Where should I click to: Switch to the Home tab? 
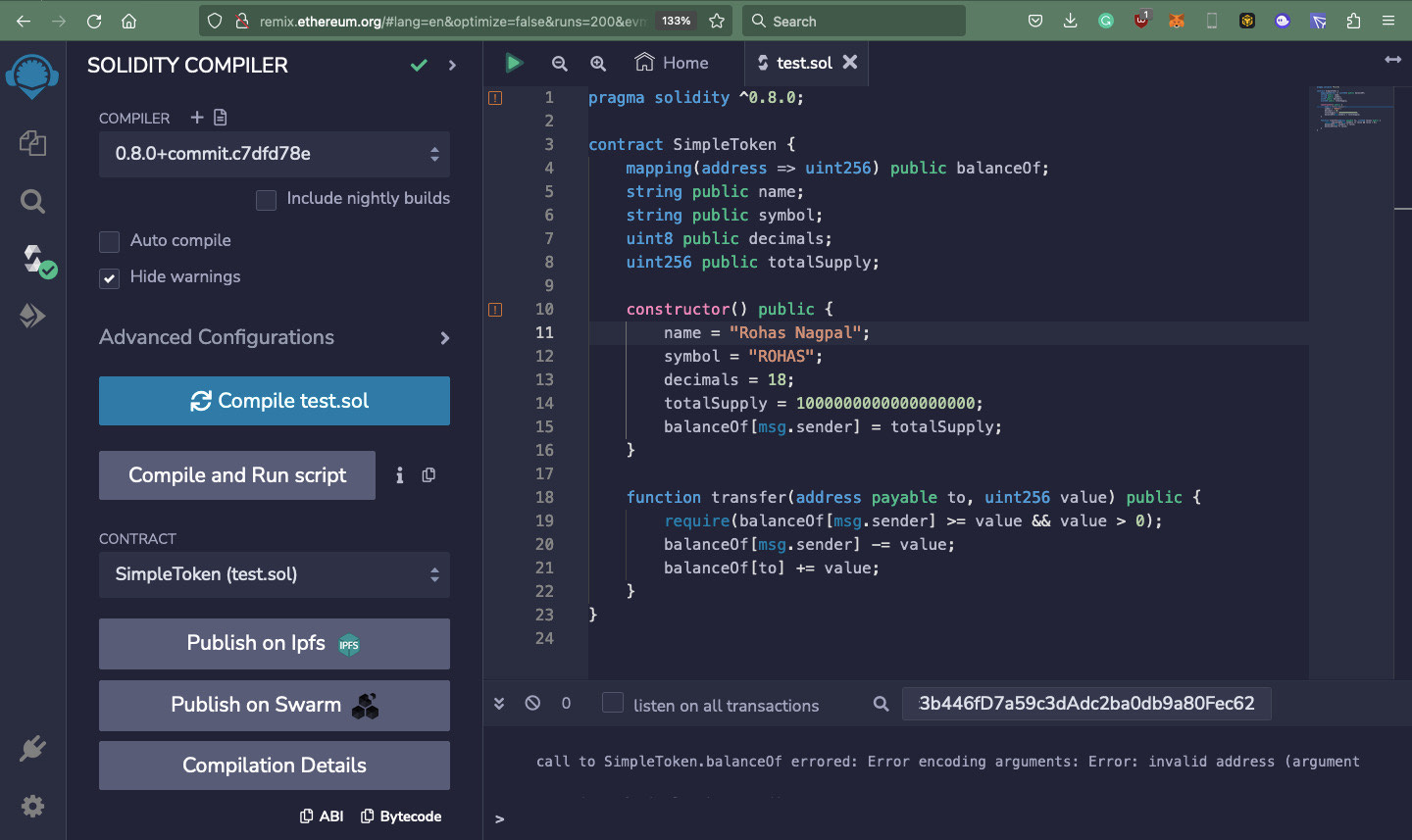[671, 62]
